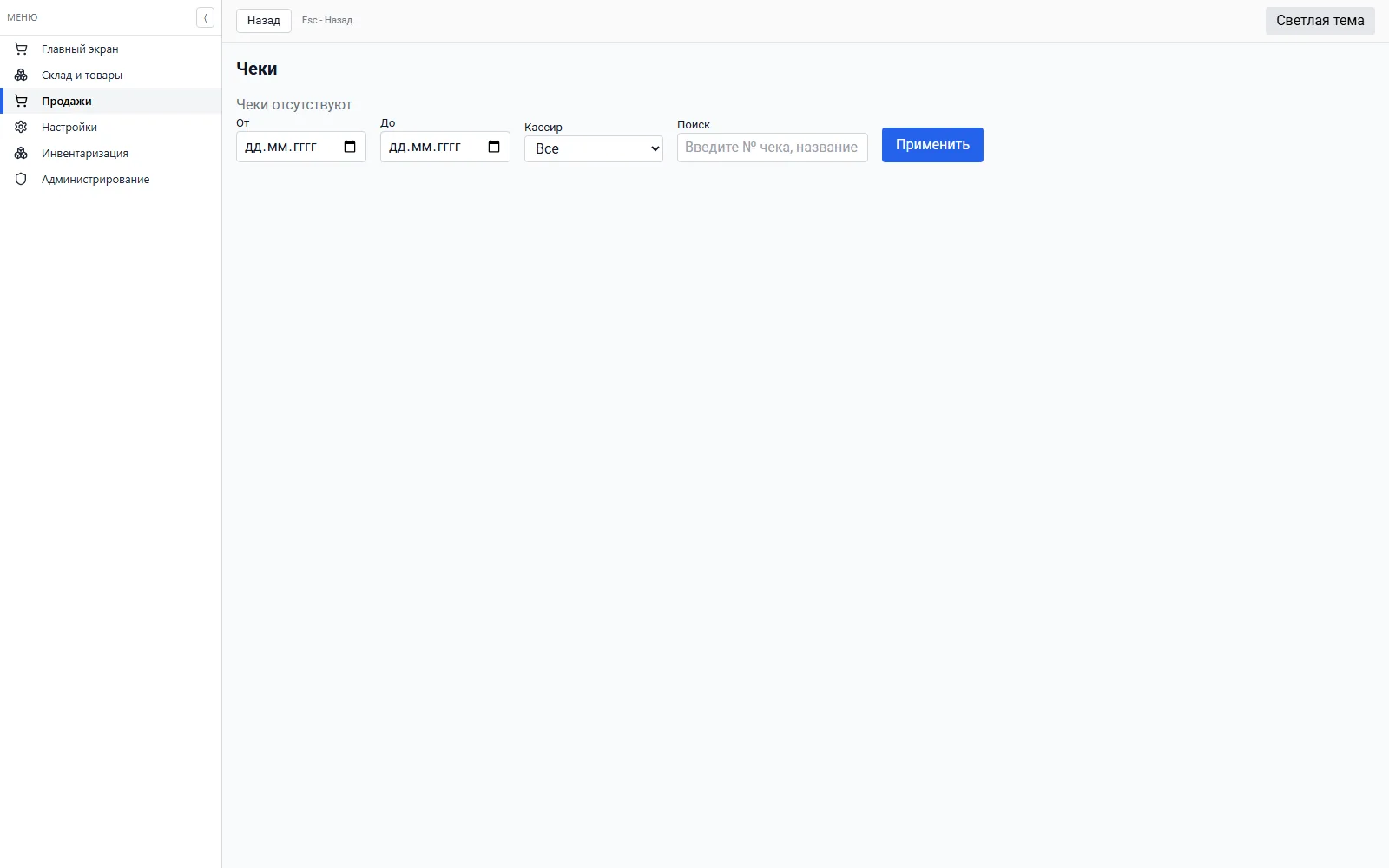
Task: Click the boxes icon beside Инвентаризация
Action: [x=21, y=153]
